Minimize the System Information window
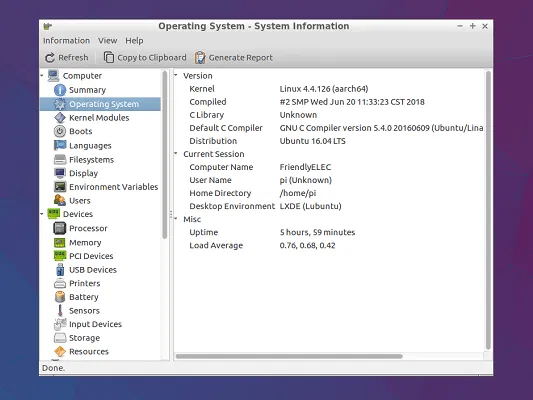This screenshot has width=533, height=400. click(460, 26)
